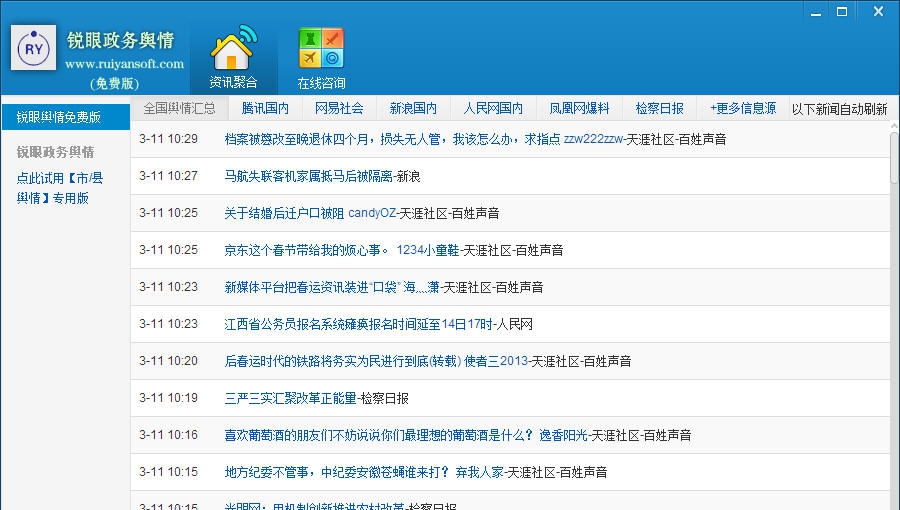Click the 锐眼政务舆情 sidebar heading

(55, 152)
